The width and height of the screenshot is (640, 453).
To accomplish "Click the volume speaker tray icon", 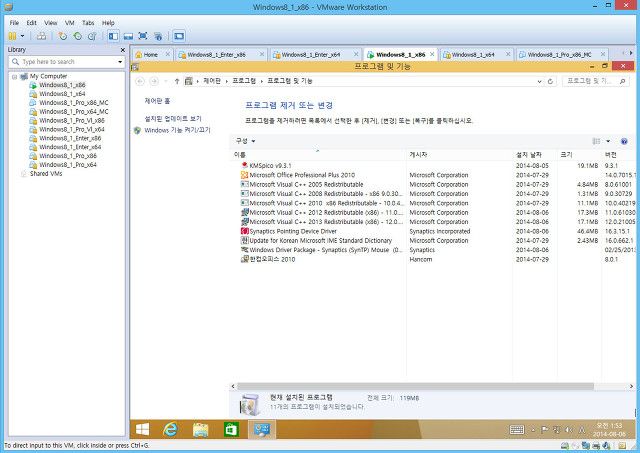I will click(569, 430).
